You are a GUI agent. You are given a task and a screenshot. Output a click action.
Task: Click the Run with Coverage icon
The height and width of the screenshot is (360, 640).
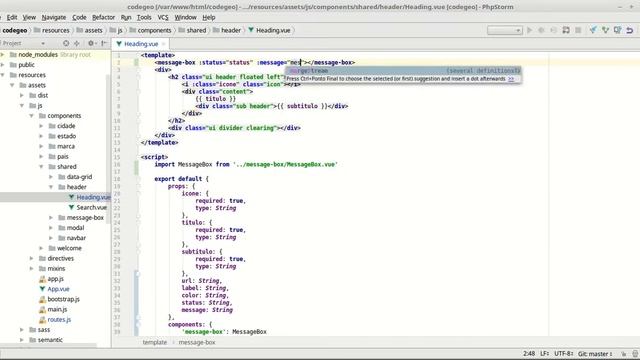(x=553, y=30)
